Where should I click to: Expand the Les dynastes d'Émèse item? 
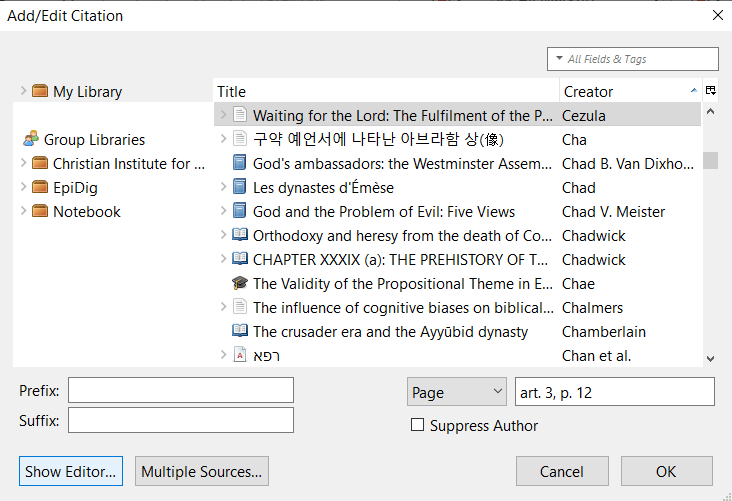click(224, 188)
